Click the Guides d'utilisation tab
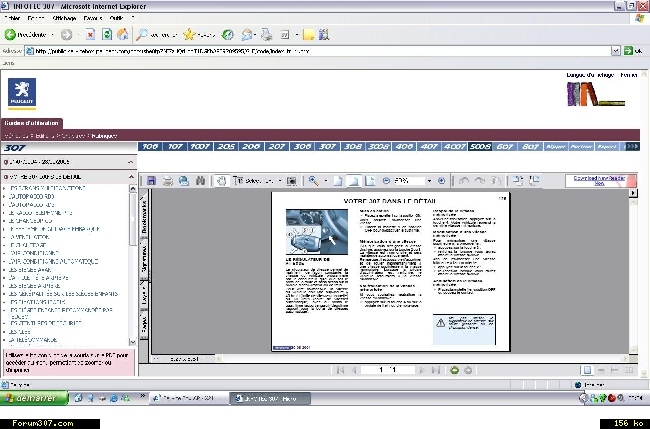 coord(31,123)
